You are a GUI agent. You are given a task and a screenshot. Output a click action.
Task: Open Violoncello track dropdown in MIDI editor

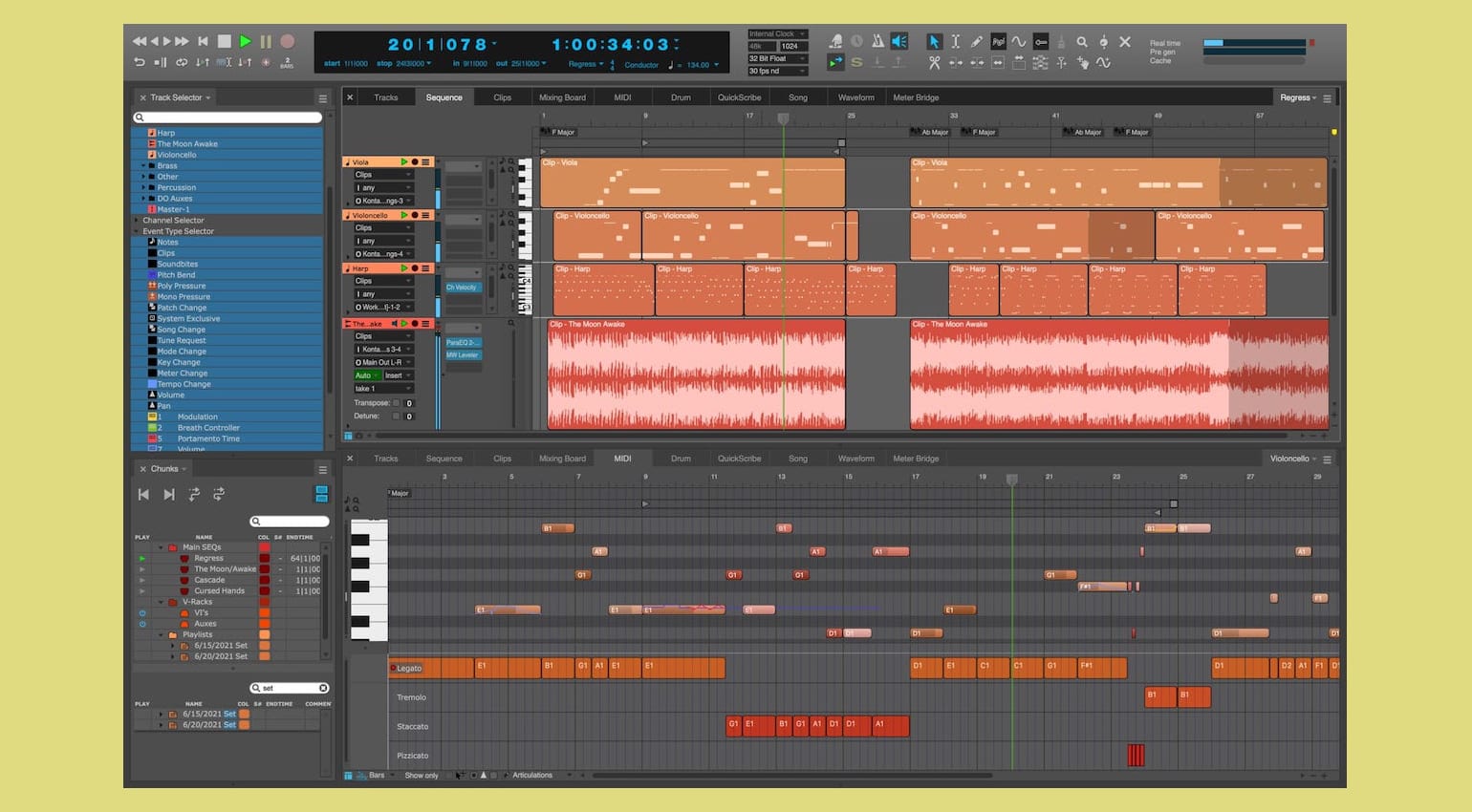(1293, 459)
